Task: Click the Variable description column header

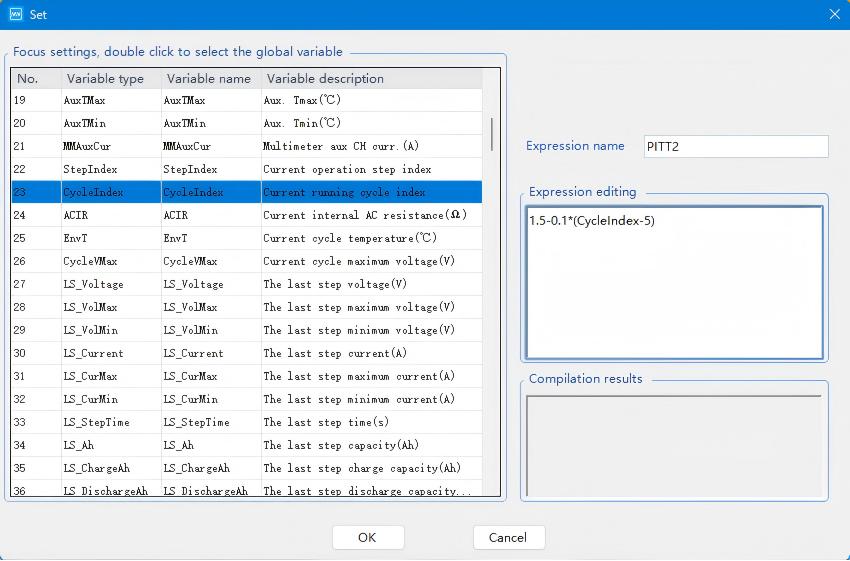Action: point(372,79)
